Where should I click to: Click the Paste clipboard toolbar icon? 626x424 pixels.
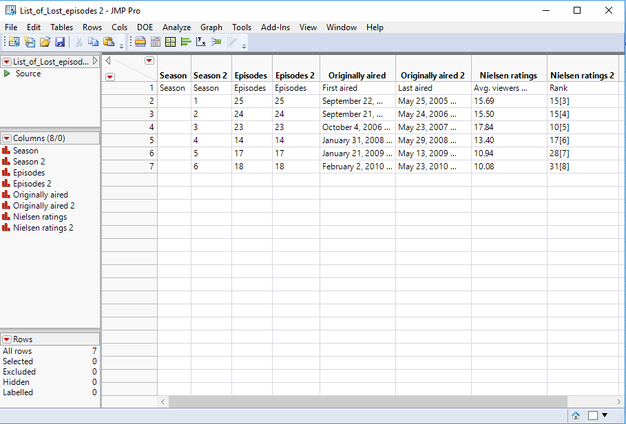109,42
